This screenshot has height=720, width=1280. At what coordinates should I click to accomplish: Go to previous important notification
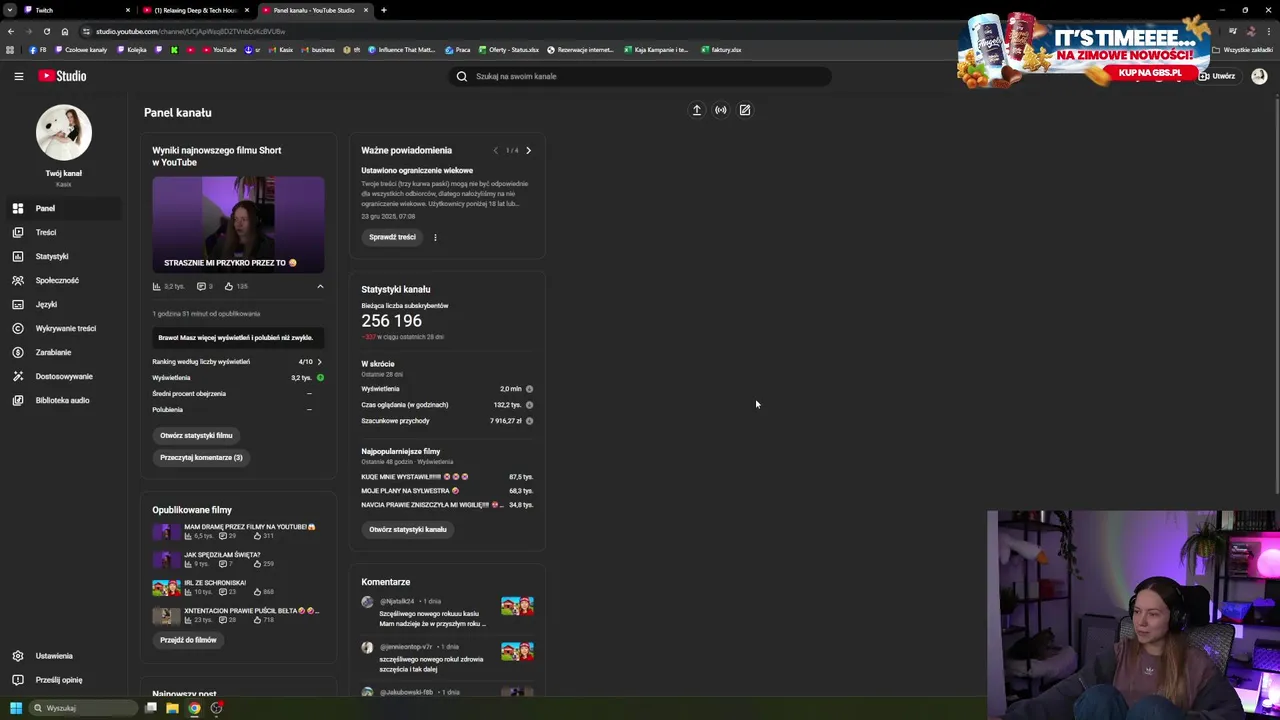tap(495, 151)
